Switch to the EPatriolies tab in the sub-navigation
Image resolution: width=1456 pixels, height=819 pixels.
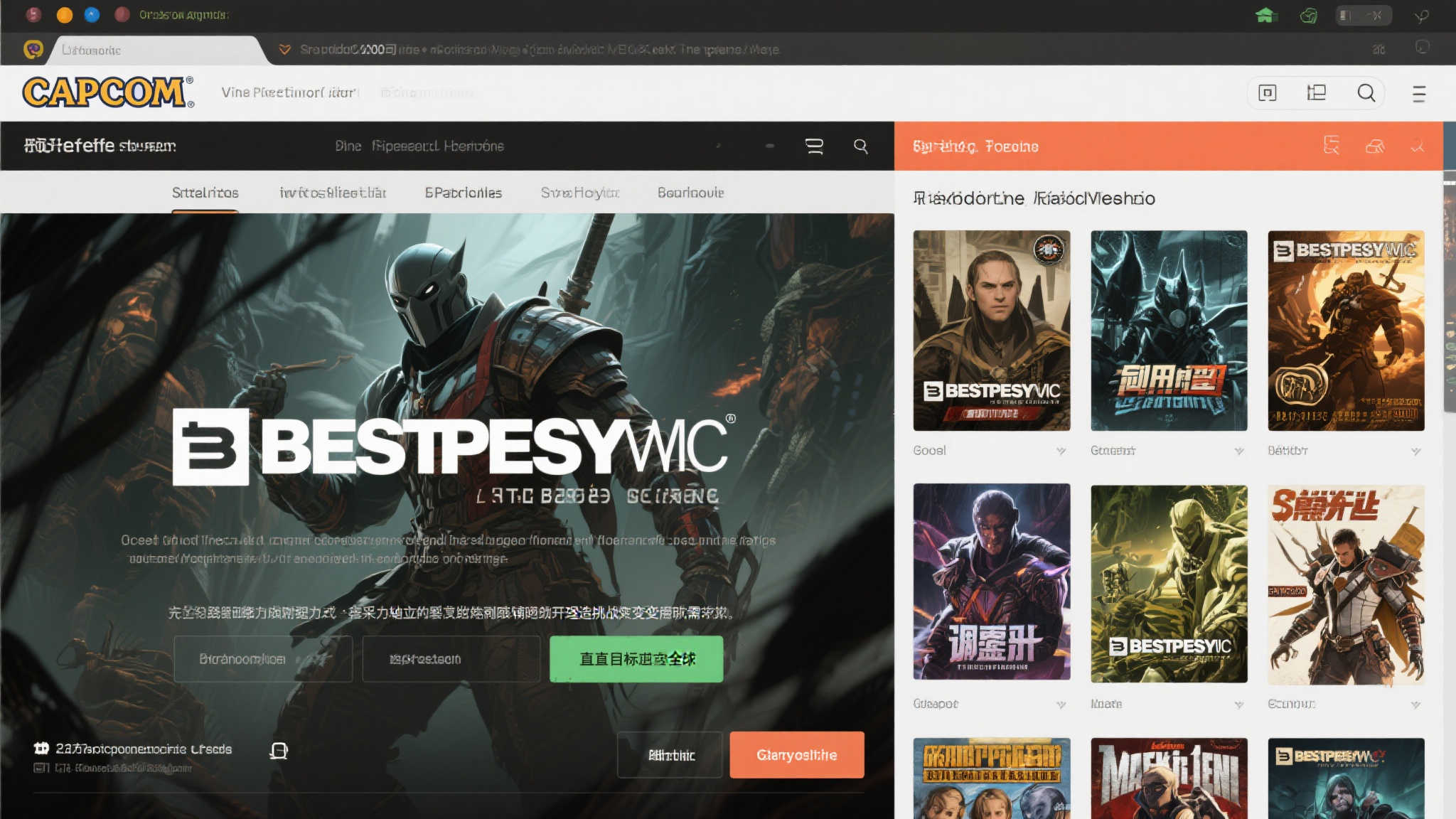pos(463,193)
